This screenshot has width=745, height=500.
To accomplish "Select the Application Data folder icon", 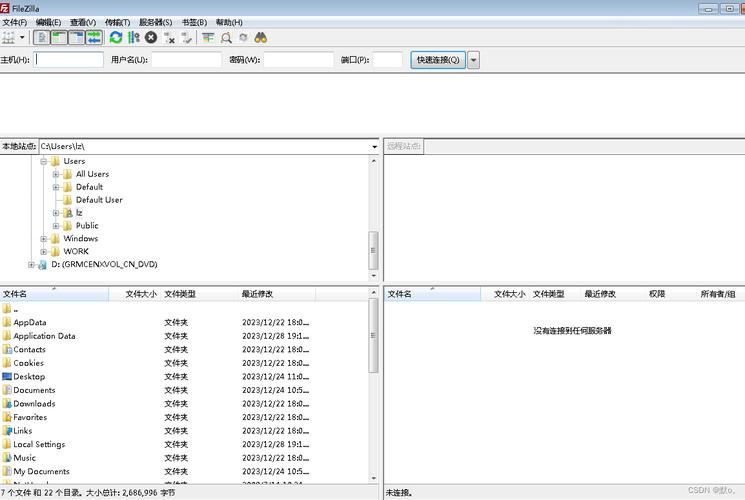I will click(7, 336).
